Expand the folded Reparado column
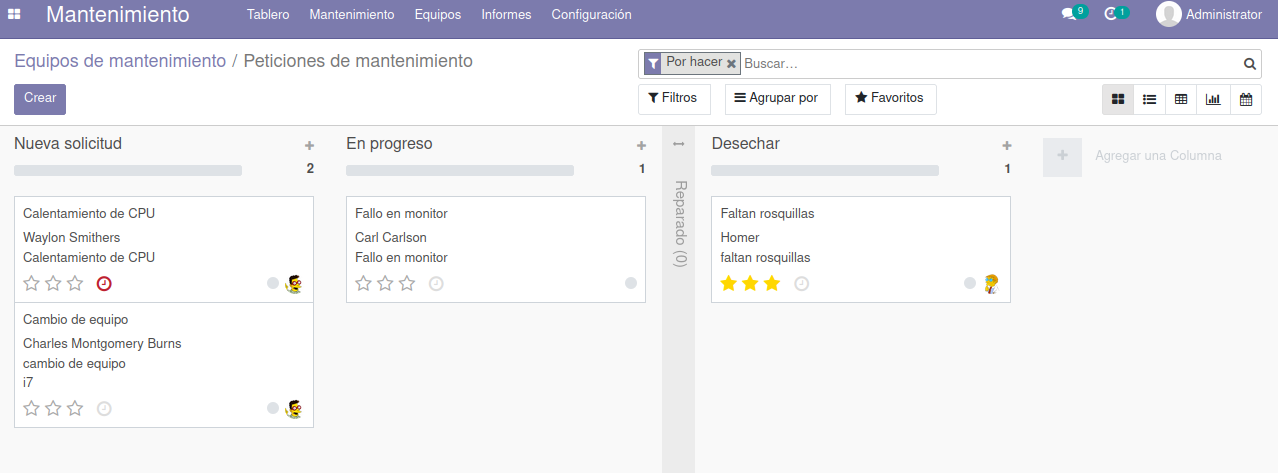1278x473 pixels. click(679, 144)
